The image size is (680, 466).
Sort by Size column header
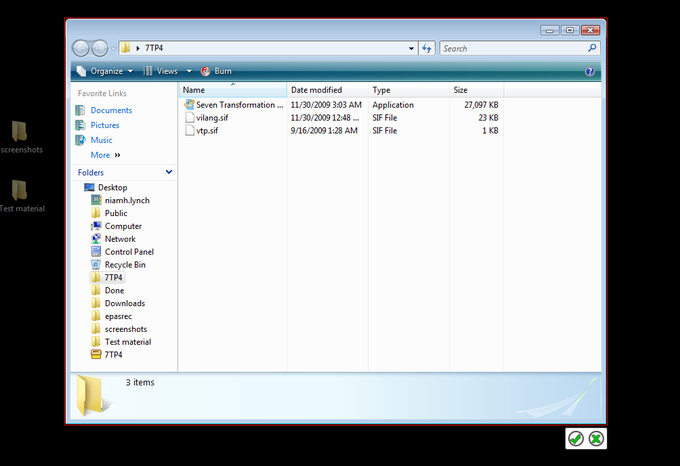(x=476, y=90)
